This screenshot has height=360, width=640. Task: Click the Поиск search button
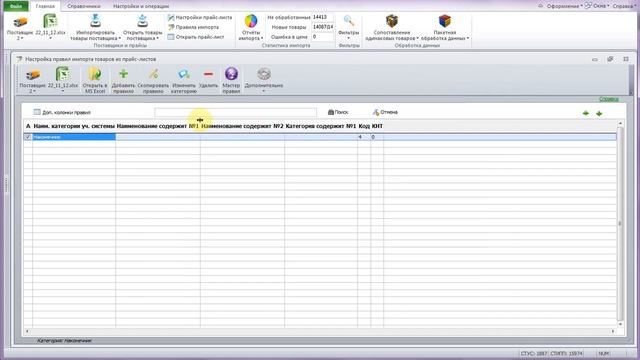click(338, 112)
